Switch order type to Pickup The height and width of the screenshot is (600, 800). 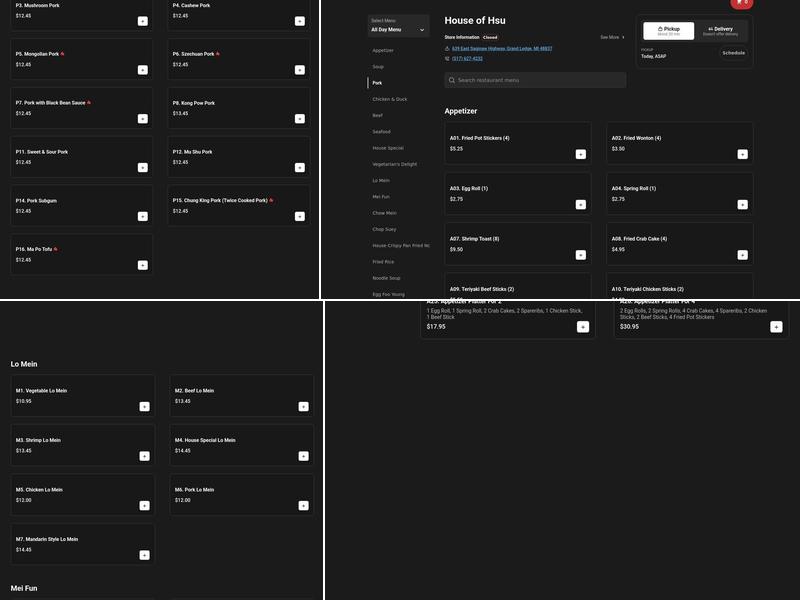[668, 31]
